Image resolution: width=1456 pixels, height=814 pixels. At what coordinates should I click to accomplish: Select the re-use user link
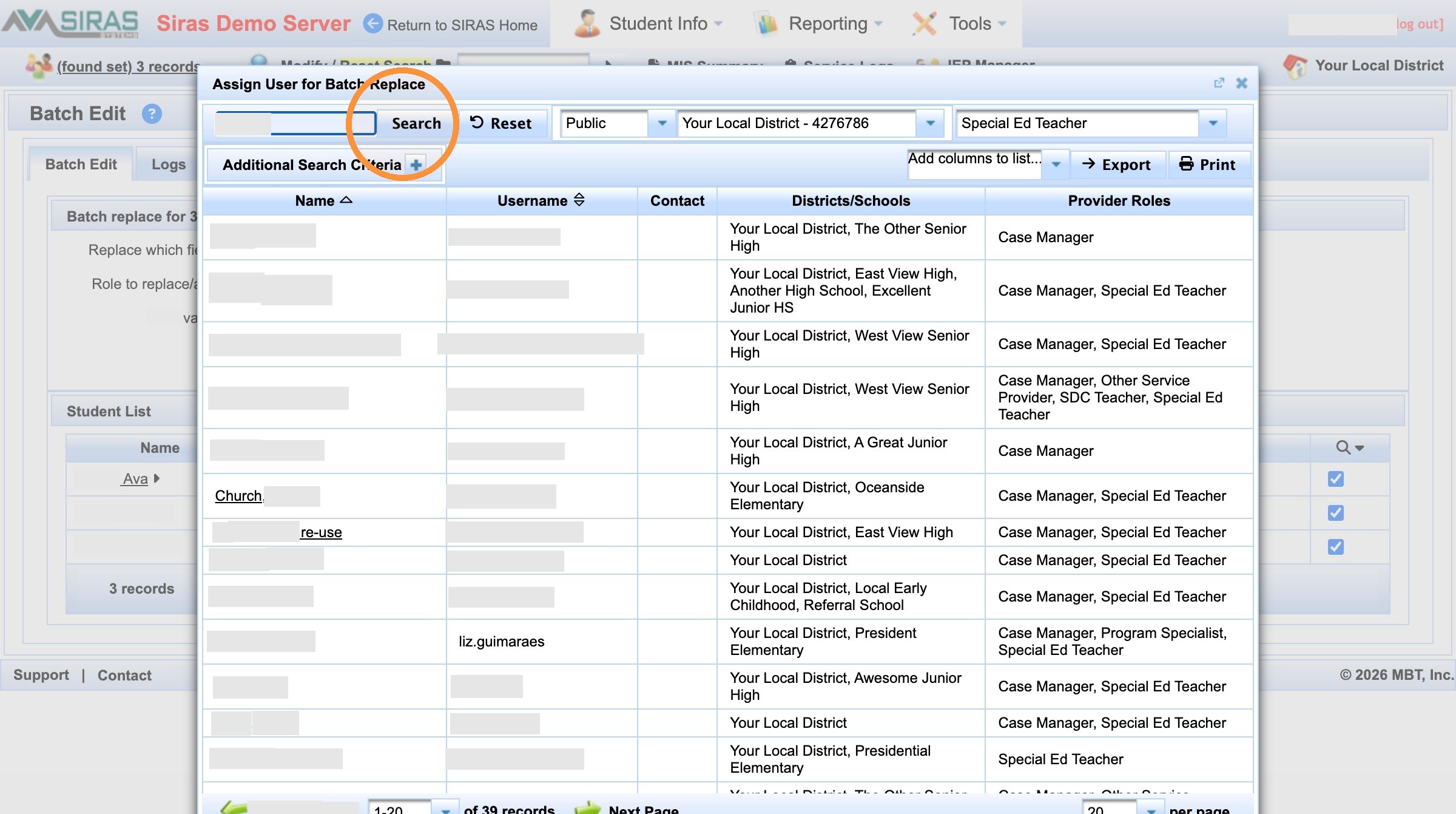point(321,532)
